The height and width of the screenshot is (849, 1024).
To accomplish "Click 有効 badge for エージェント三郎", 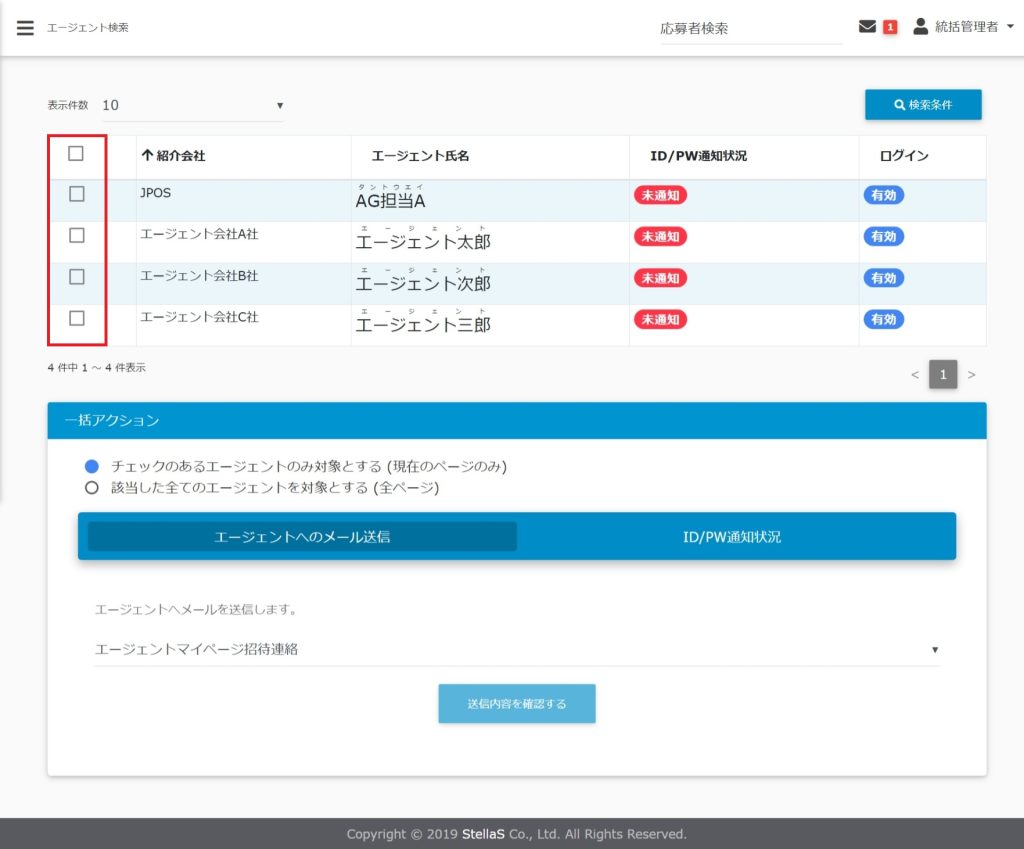I will tap(883, 320).
